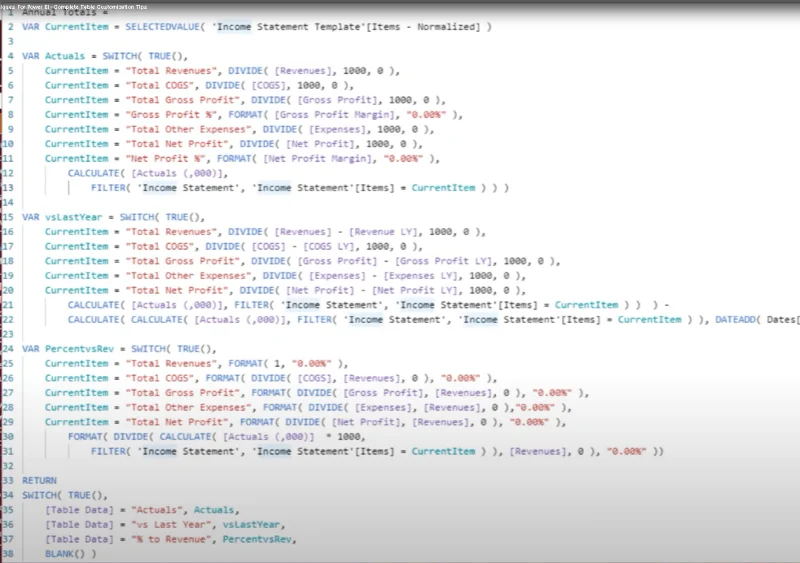
Task: Click CurrentItem reference on line 31
Action: (x=443, y=451)
